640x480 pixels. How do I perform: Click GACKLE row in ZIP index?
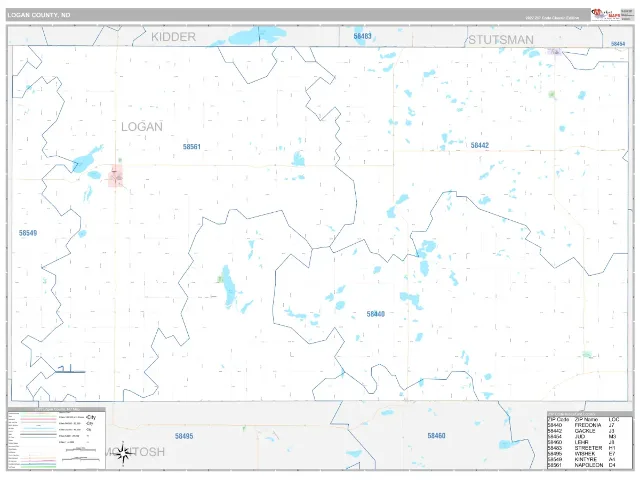tap(582, 431)
